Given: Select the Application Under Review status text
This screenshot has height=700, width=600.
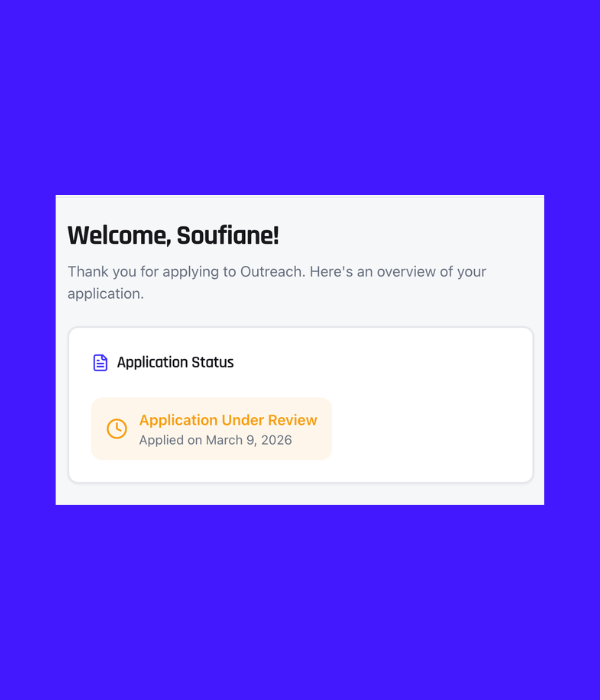Looking at the screenshot, I should (228, 420).
